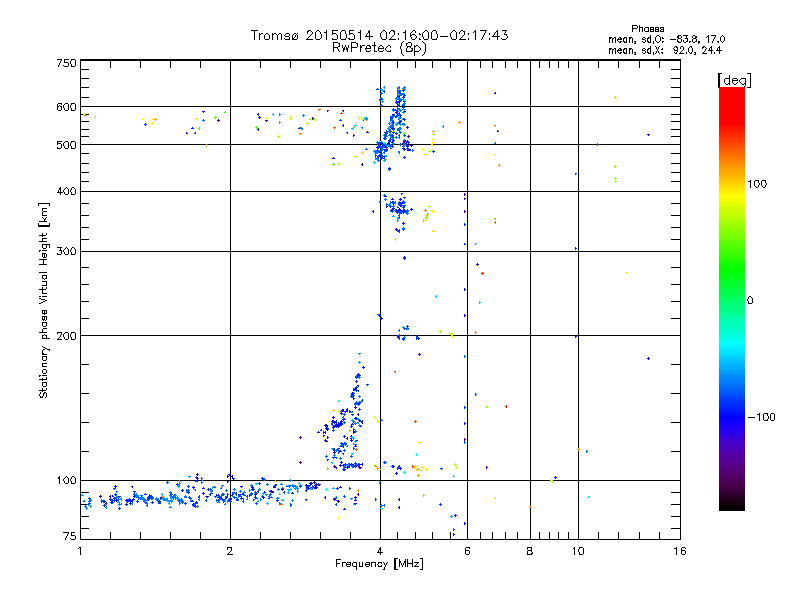Click the y-axis label "75"
This screenshot has height=600, width=800.
click(x=70, y=536)
